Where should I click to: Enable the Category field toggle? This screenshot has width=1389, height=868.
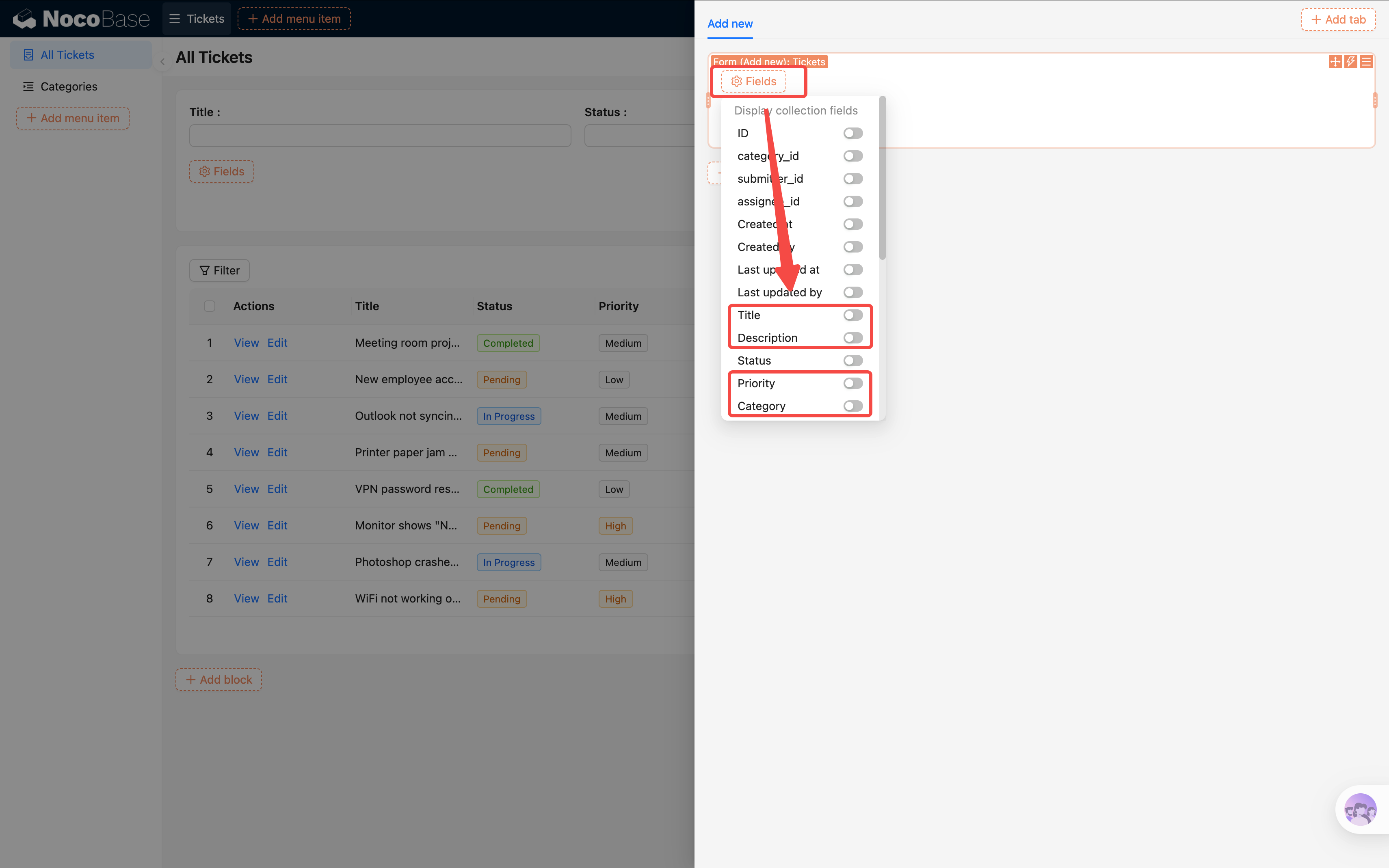(853, 406)
